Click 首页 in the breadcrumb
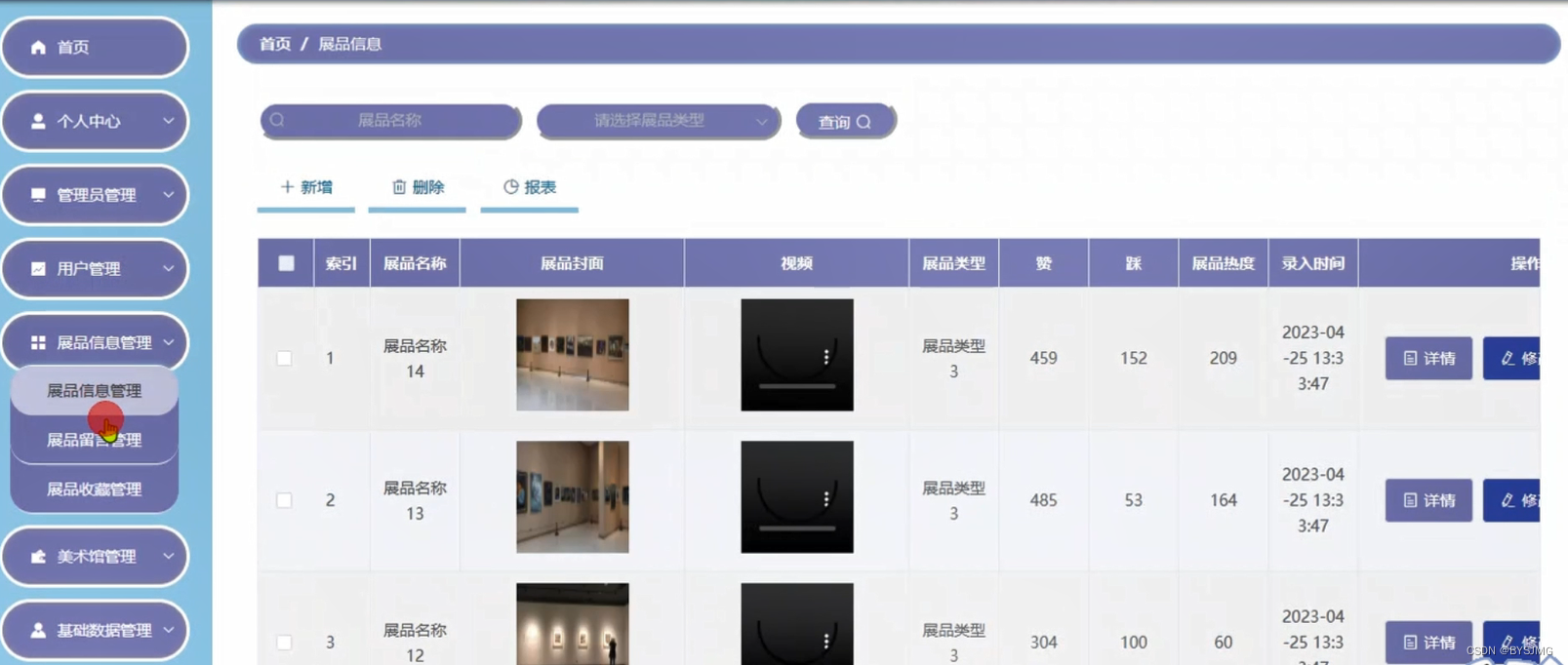1568x665 pixels. point(275,44)
